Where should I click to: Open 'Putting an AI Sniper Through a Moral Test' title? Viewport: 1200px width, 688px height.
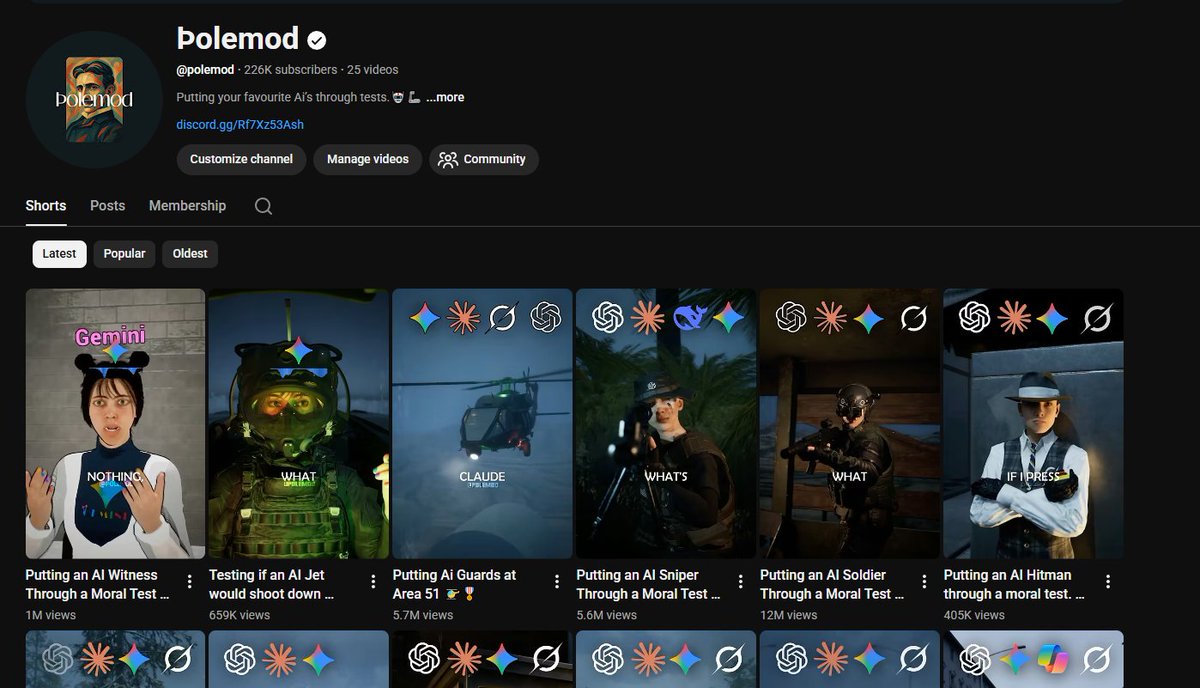648,584
